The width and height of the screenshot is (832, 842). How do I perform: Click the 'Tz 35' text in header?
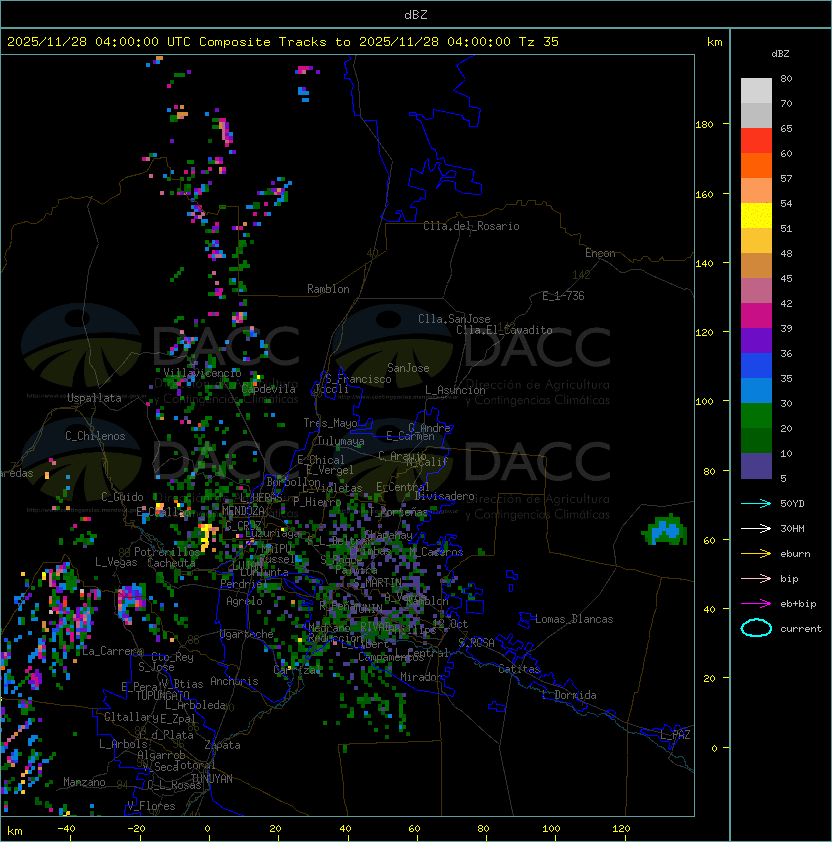coord(539,42)
